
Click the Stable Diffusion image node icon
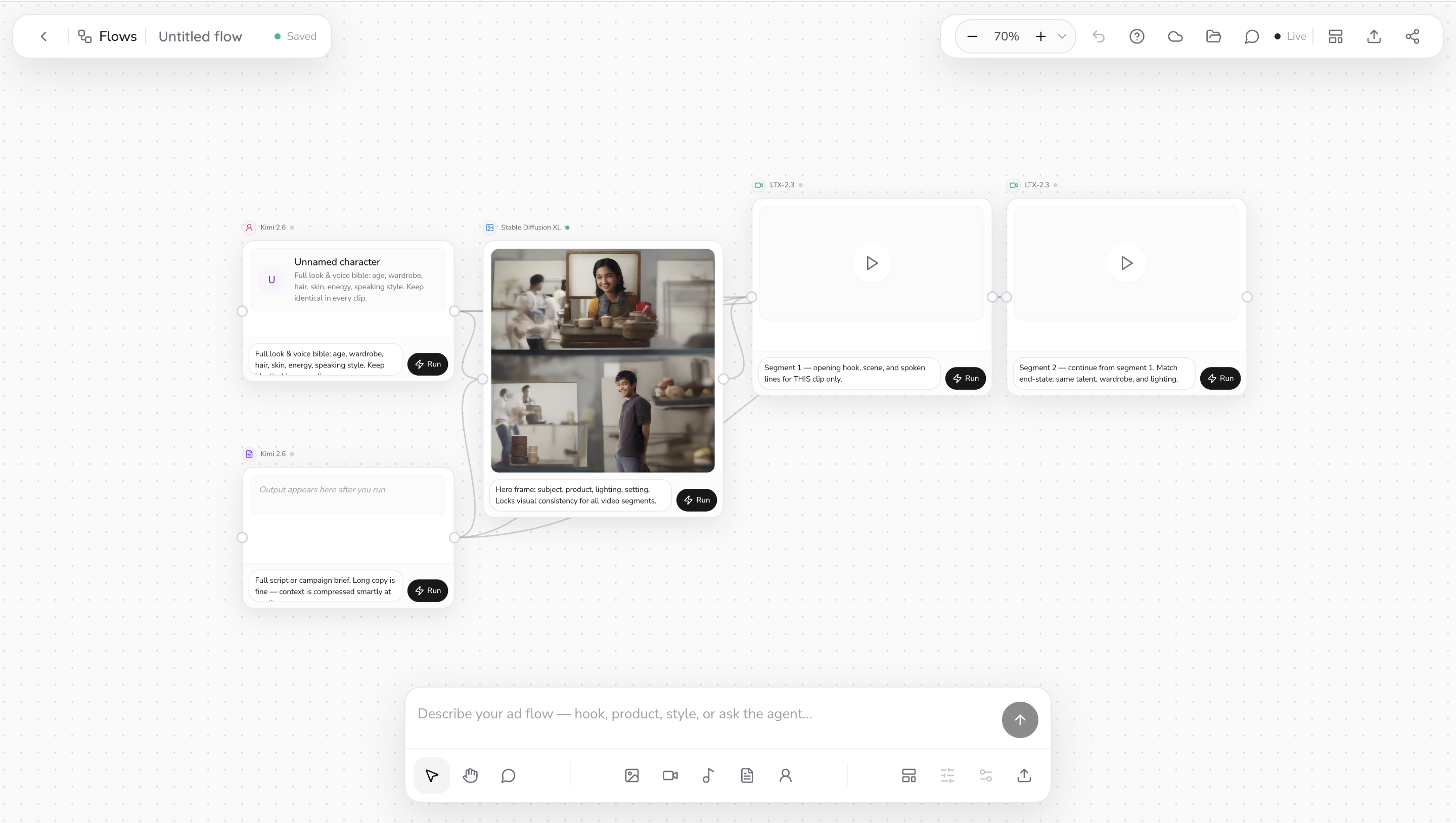(x=490, y=227)
